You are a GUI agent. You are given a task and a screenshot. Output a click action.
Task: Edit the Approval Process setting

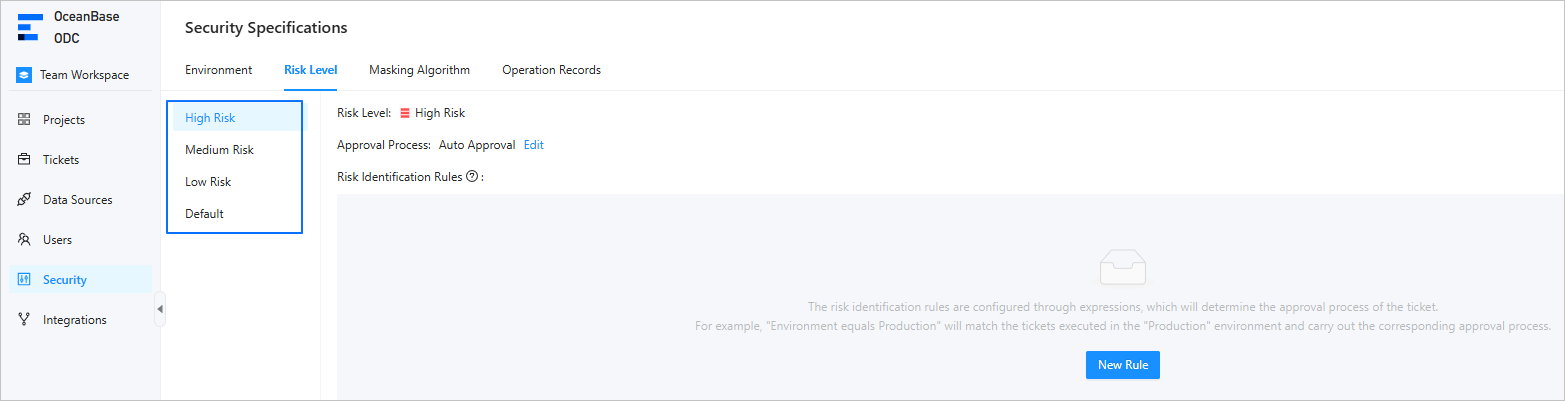[x=534, y=145]
